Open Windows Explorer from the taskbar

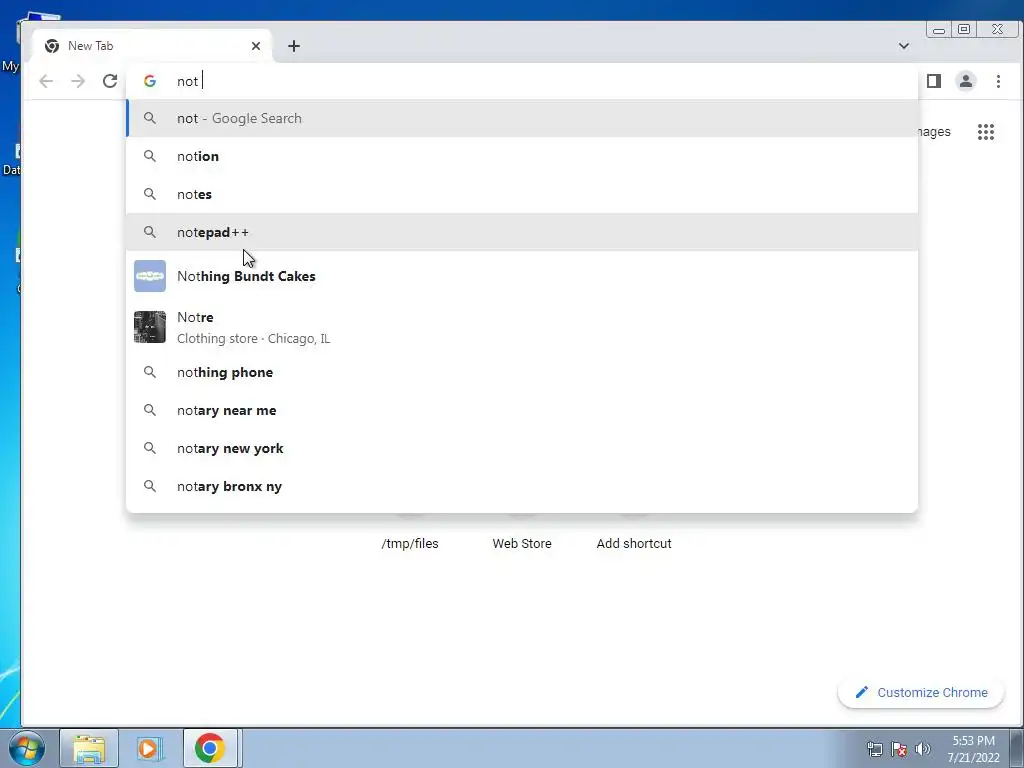pyautogui.click(x=89, y=748)
